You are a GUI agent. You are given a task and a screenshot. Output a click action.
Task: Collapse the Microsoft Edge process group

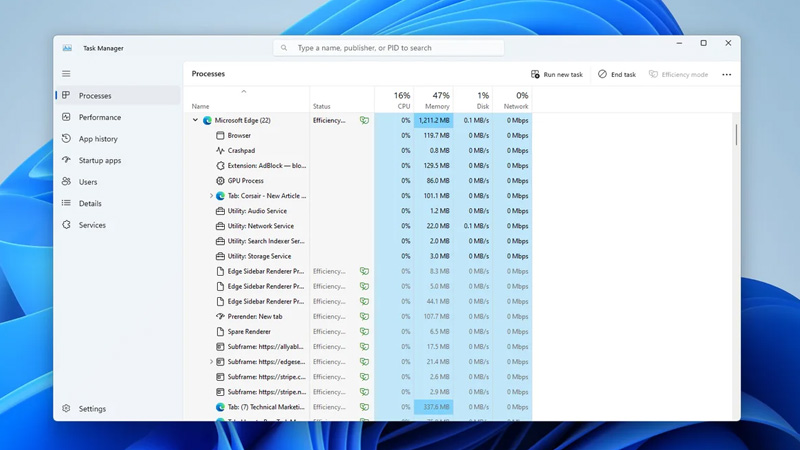(195, 120)
